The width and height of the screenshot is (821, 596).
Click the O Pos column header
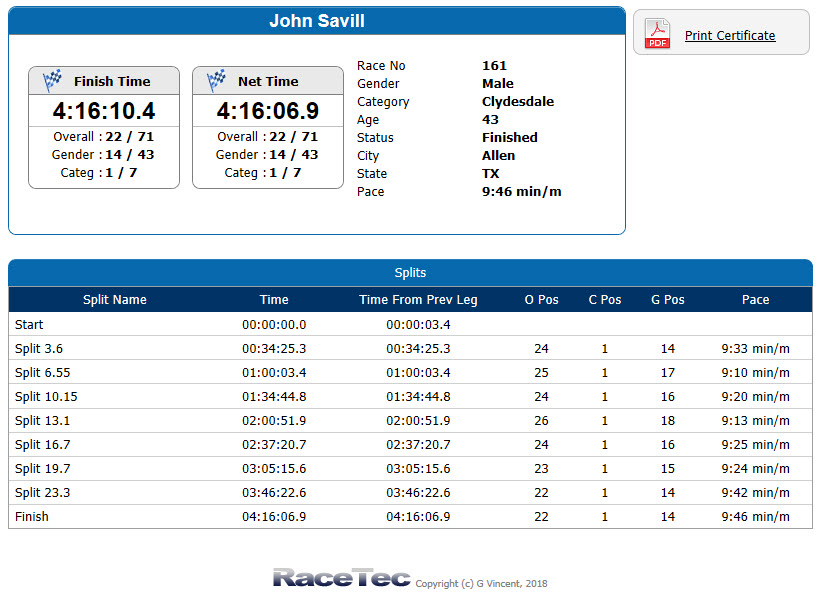point(541,300)
